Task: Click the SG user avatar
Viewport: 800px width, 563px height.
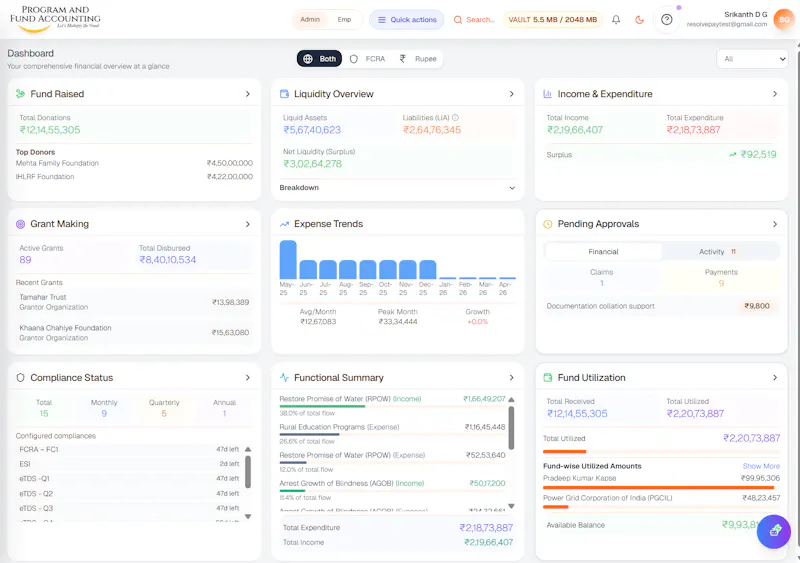Action: [784, 20]
